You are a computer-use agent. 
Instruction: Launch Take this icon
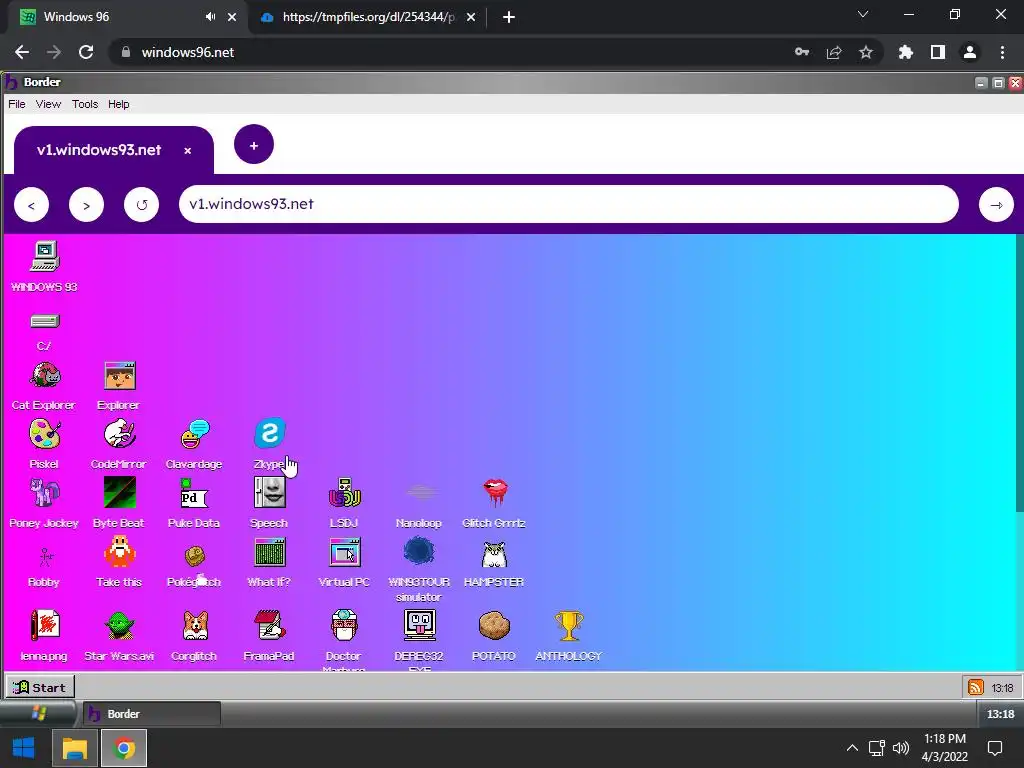point(120,552)
